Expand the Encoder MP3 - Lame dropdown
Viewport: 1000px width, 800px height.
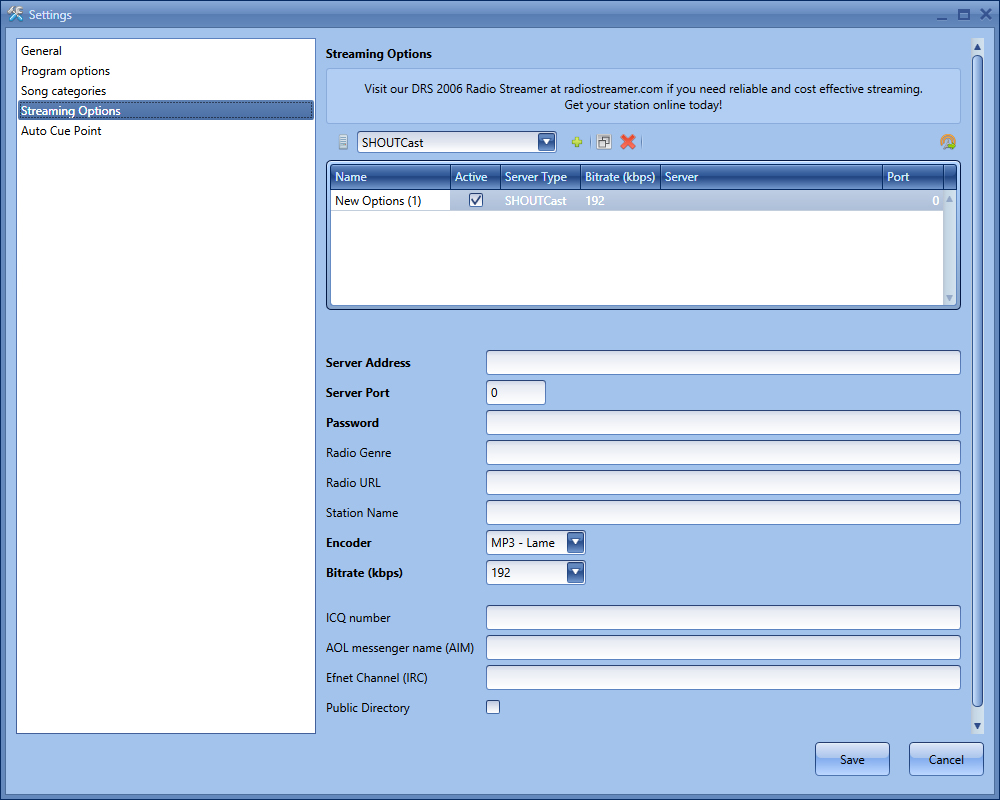tap(575, 543)
